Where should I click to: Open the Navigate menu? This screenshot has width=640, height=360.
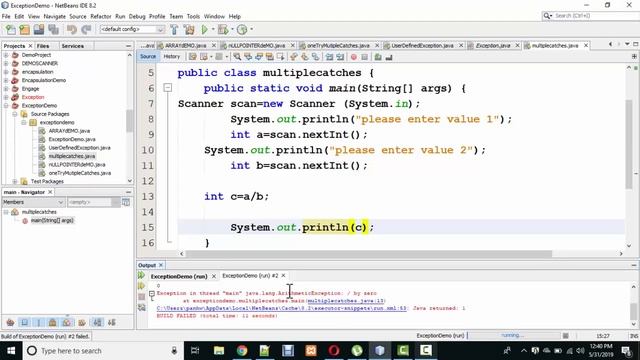click(x=55, y=16)
